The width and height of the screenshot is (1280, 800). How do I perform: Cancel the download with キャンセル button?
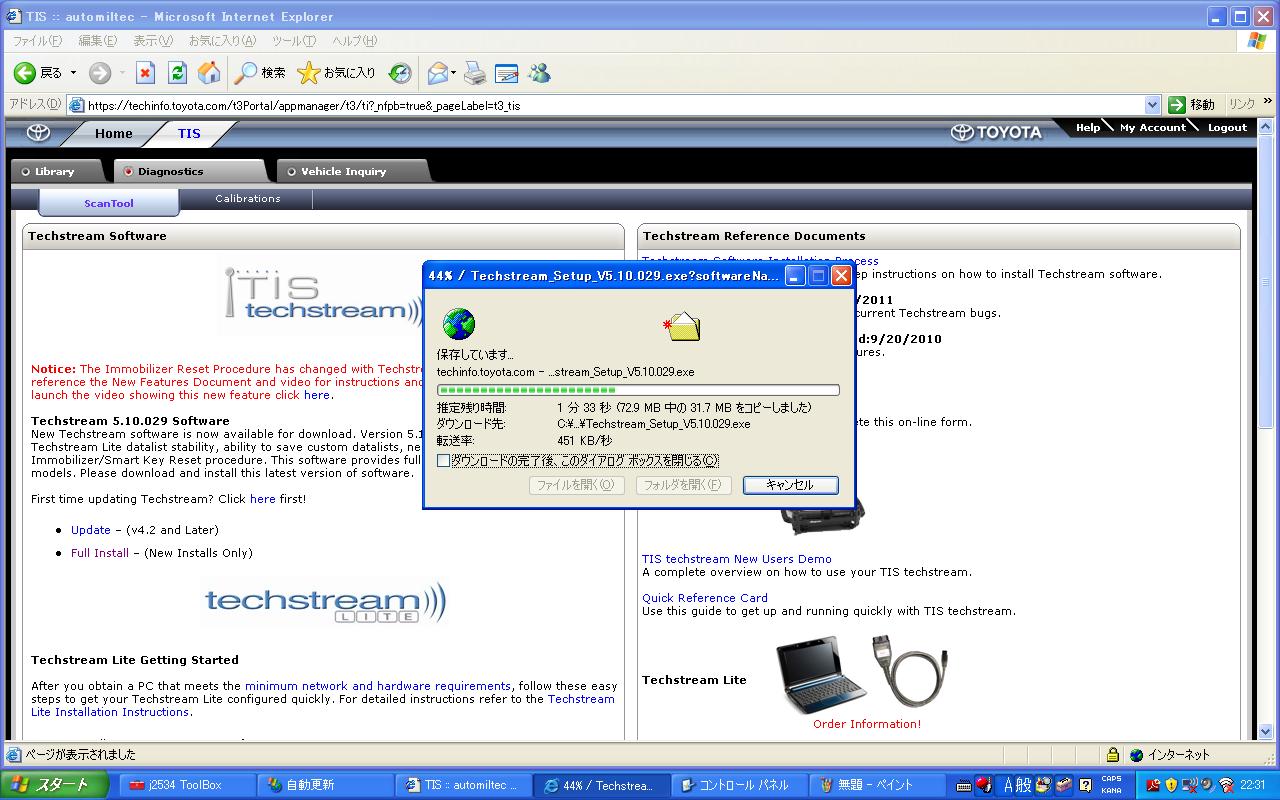click(790, 485)
